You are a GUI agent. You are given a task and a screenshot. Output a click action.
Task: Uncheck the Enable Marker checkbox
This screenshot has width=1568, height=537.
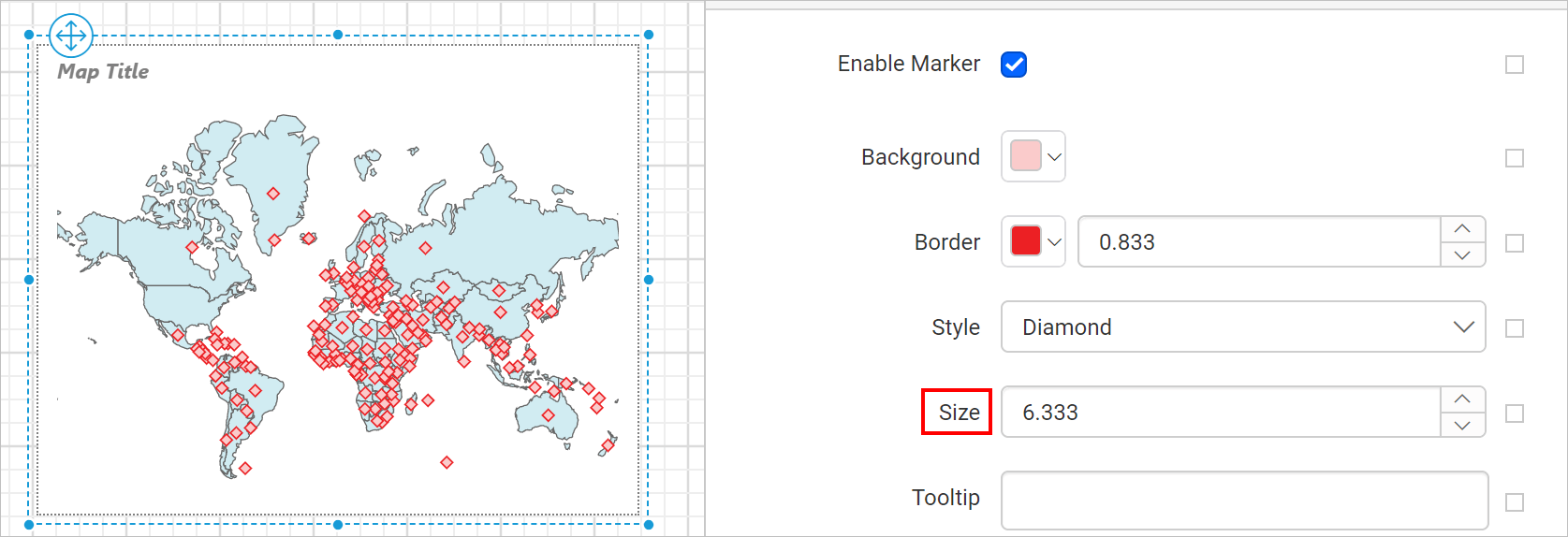[1014, 65]
